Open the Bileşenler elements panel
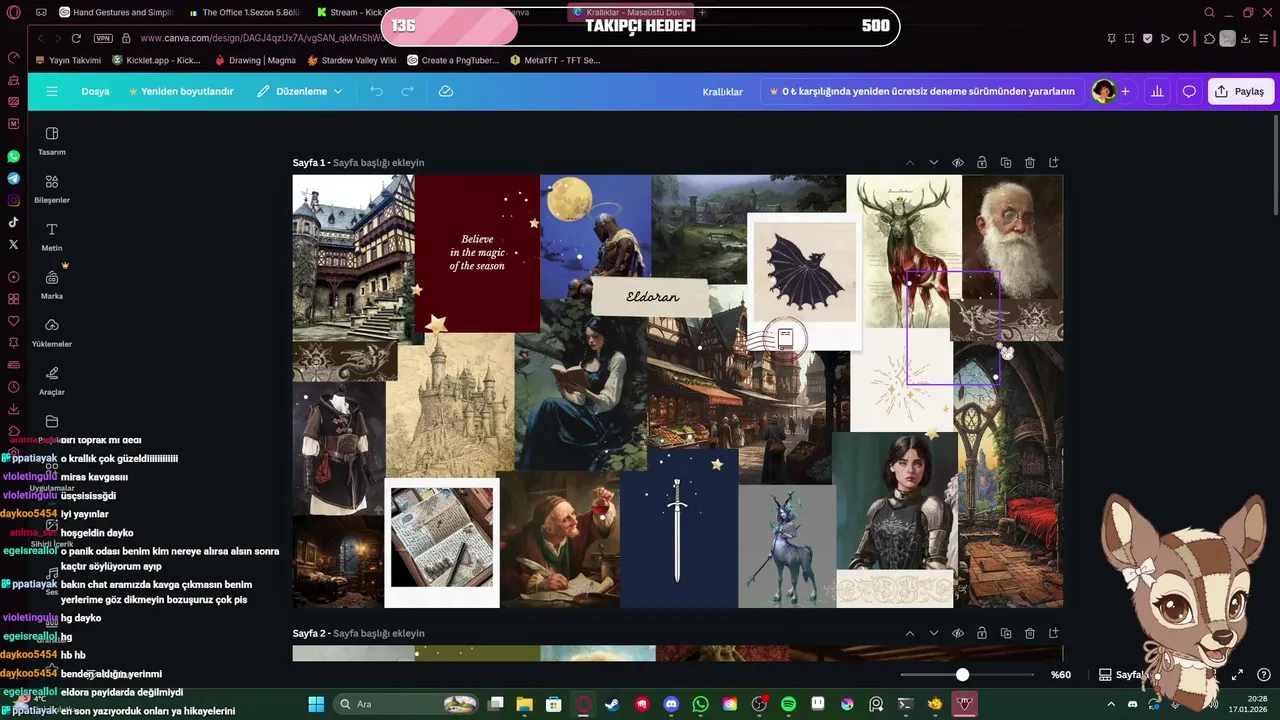The width and height of the screenshot is (1280, 720). tap(52, 188)
